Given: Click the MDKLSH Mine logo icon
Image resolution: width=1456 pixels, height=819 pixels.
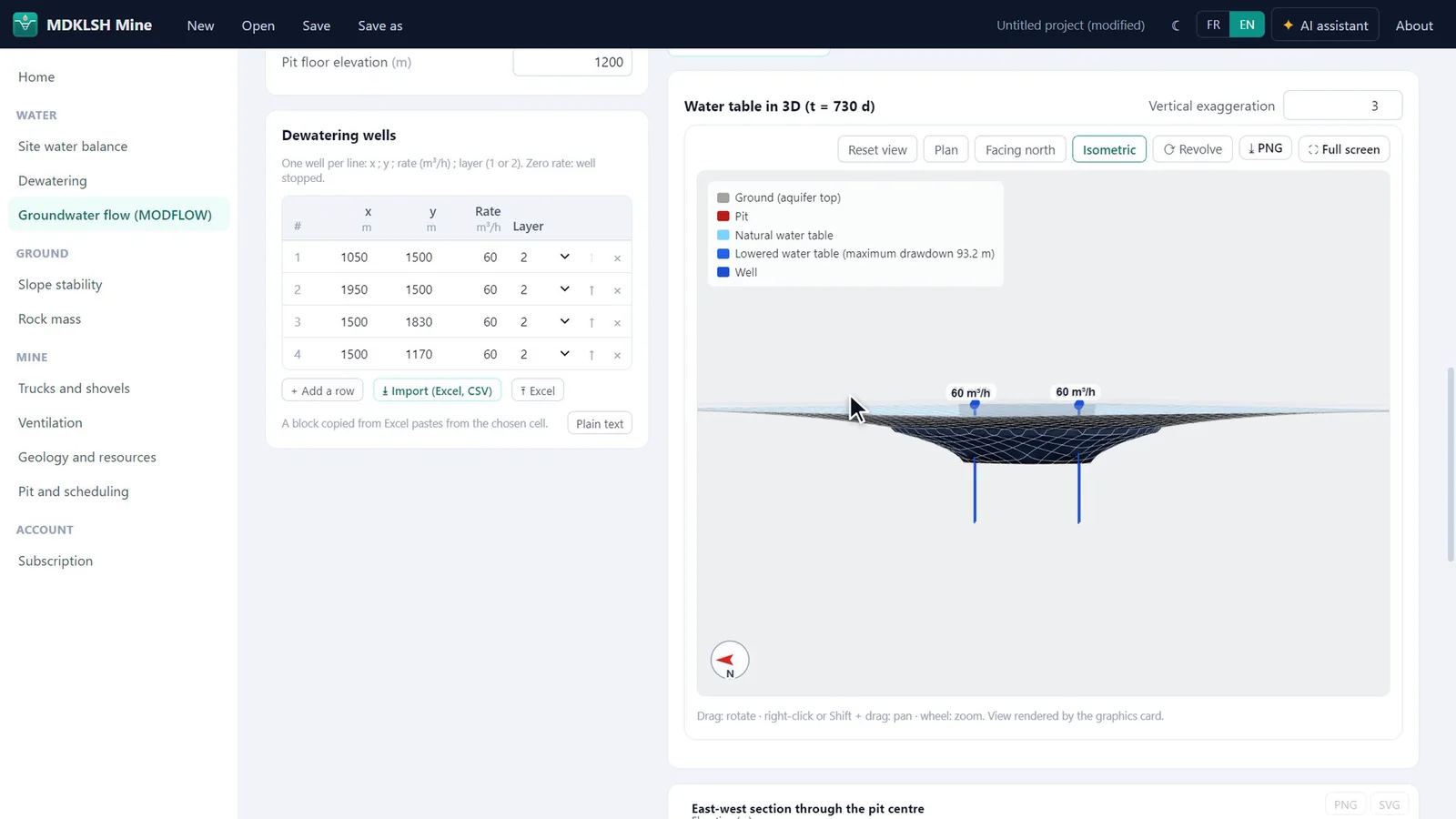Looking at the screenshot, I should point(25,25).
